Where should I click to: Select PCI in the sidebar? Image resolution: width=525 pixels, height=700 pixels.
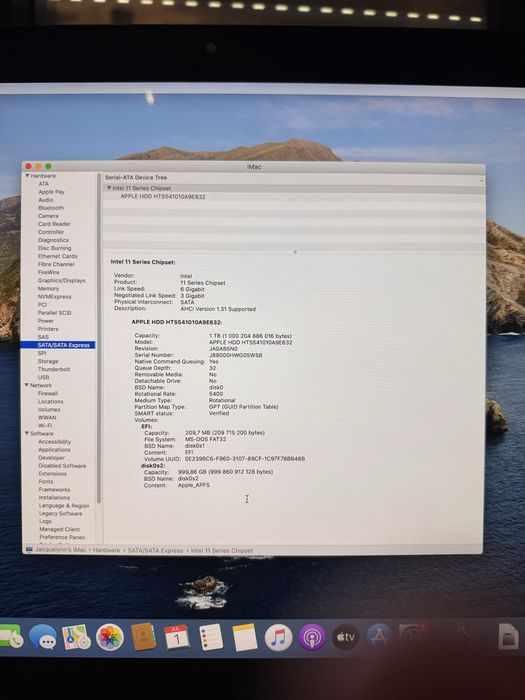(42, 304)
